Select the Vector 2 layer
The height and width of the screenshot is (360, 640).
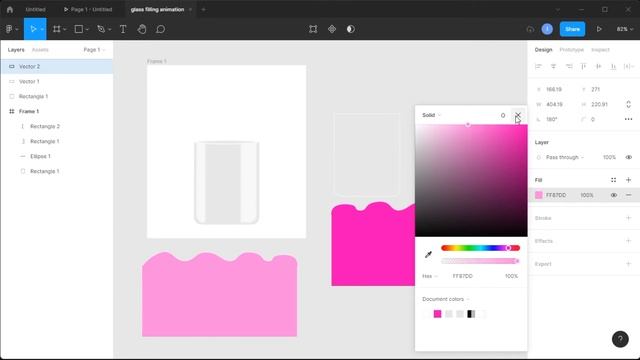pyautogui.click(x=57, y=67)
